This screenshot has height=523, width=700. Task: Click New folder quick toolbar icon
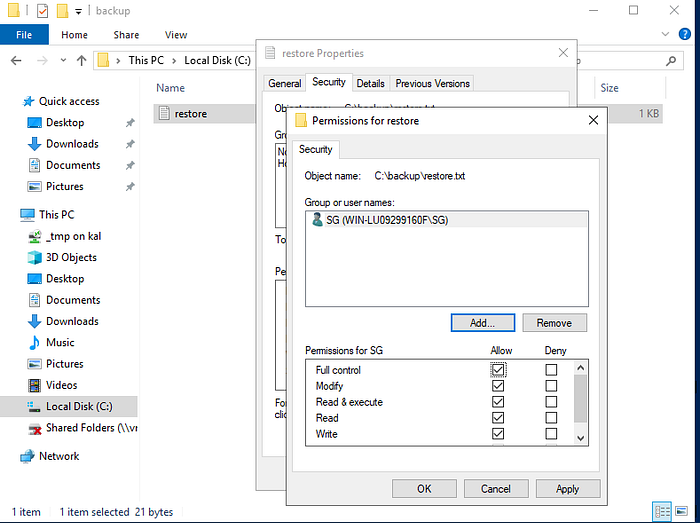pos(62,10)
